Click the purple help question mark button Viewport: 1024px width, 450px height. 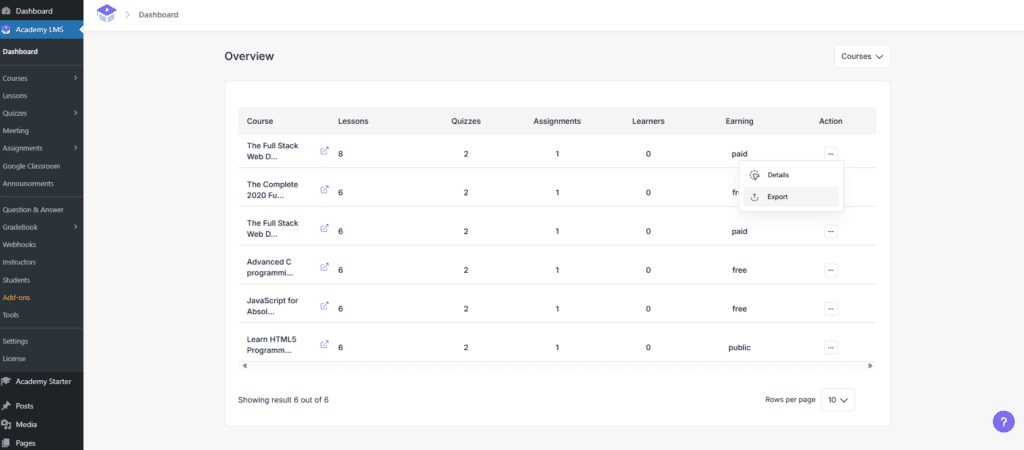coord(1003,421)
